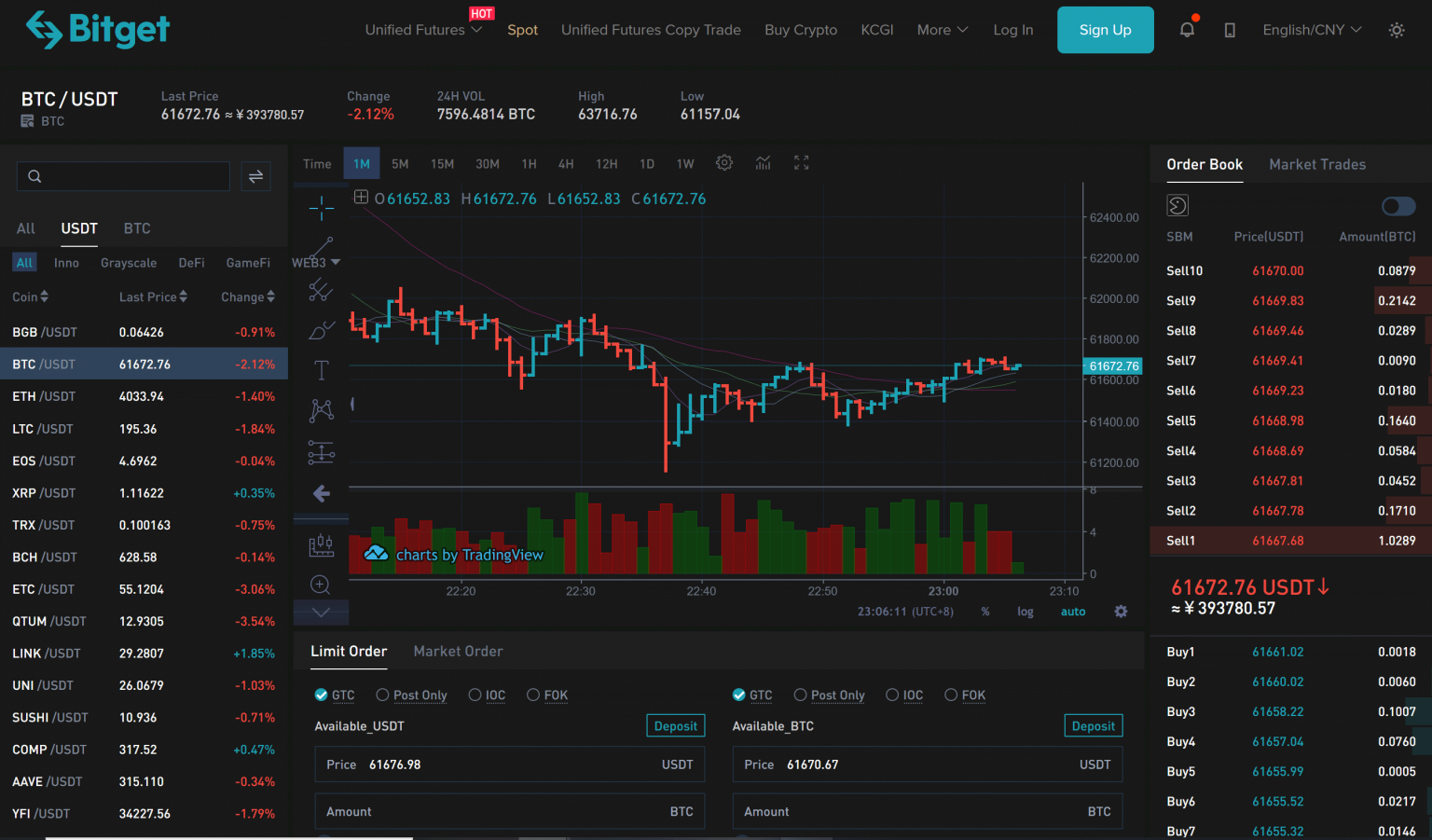
Task: Open the chart settings gear
Action: (724, 162)
